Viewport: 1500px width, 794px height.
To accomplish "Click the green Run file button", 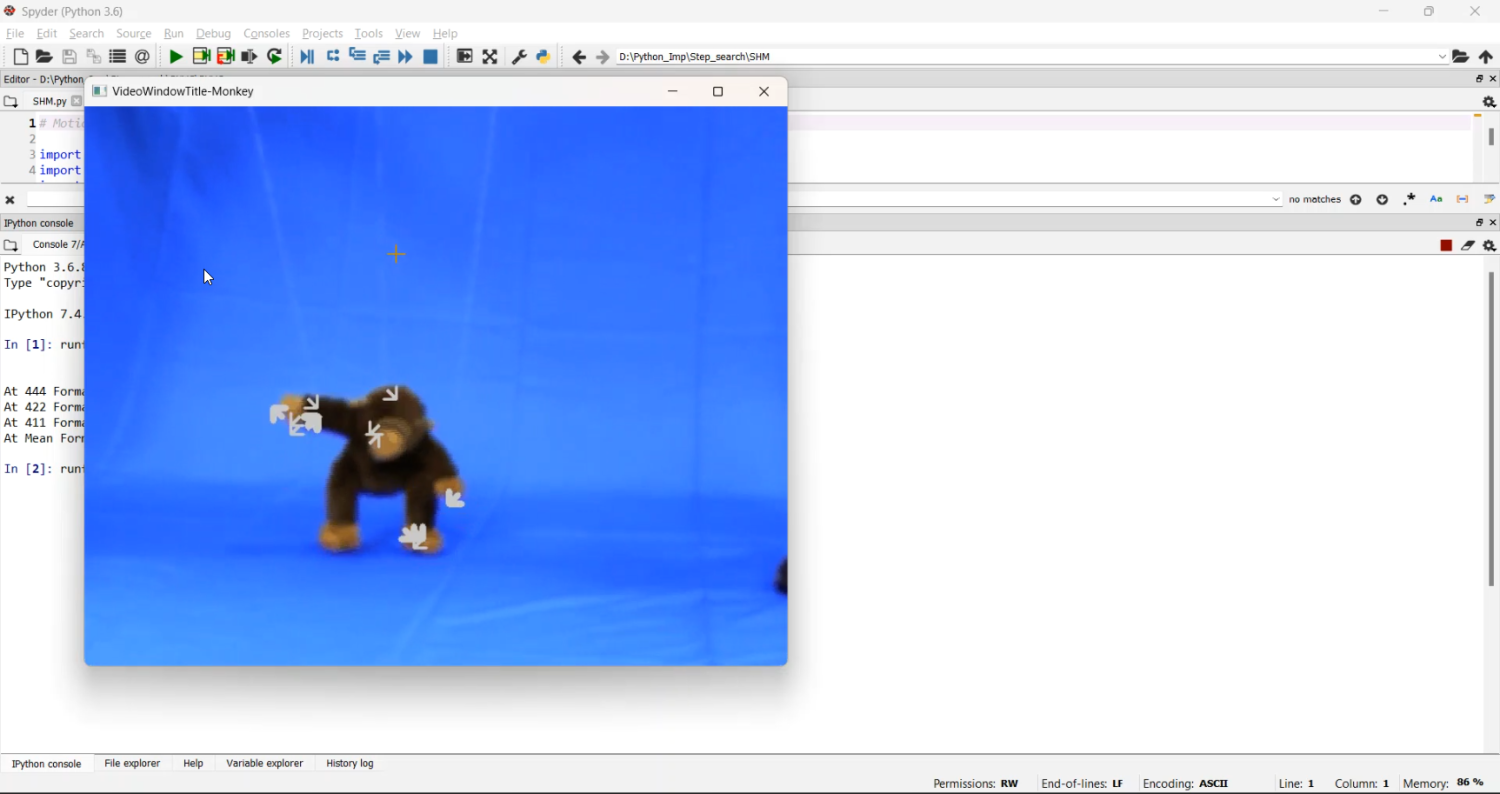I will 176,57.
